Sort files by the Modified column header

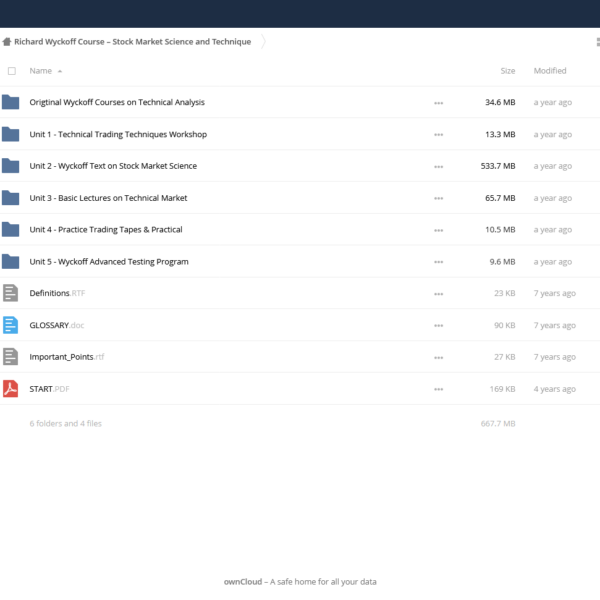pyautogui.click(x=550, y=71)
